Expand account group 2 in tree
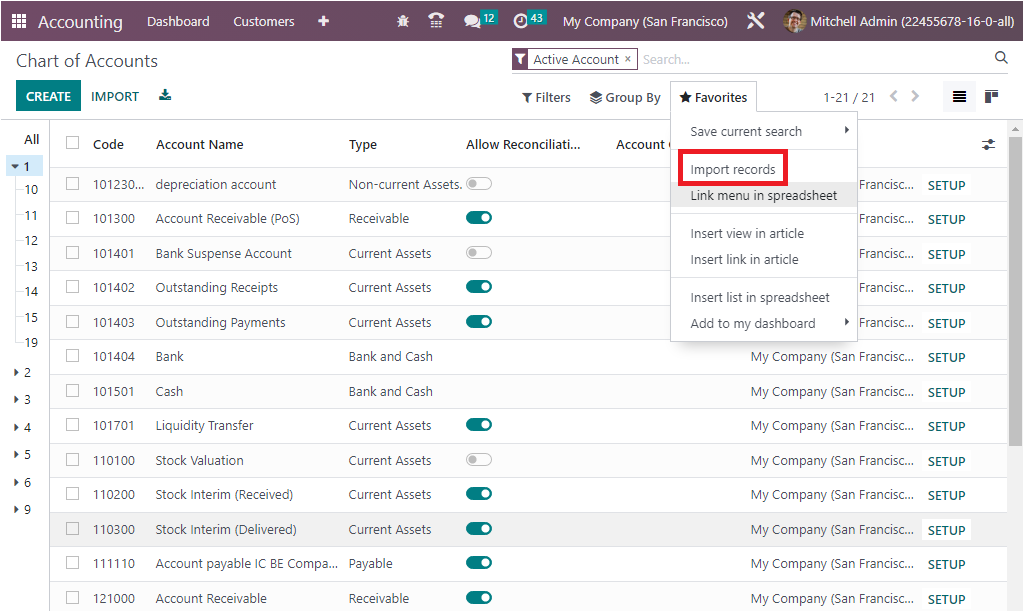The width and height of the screenshot is (1024, 612). pos(16,372)
